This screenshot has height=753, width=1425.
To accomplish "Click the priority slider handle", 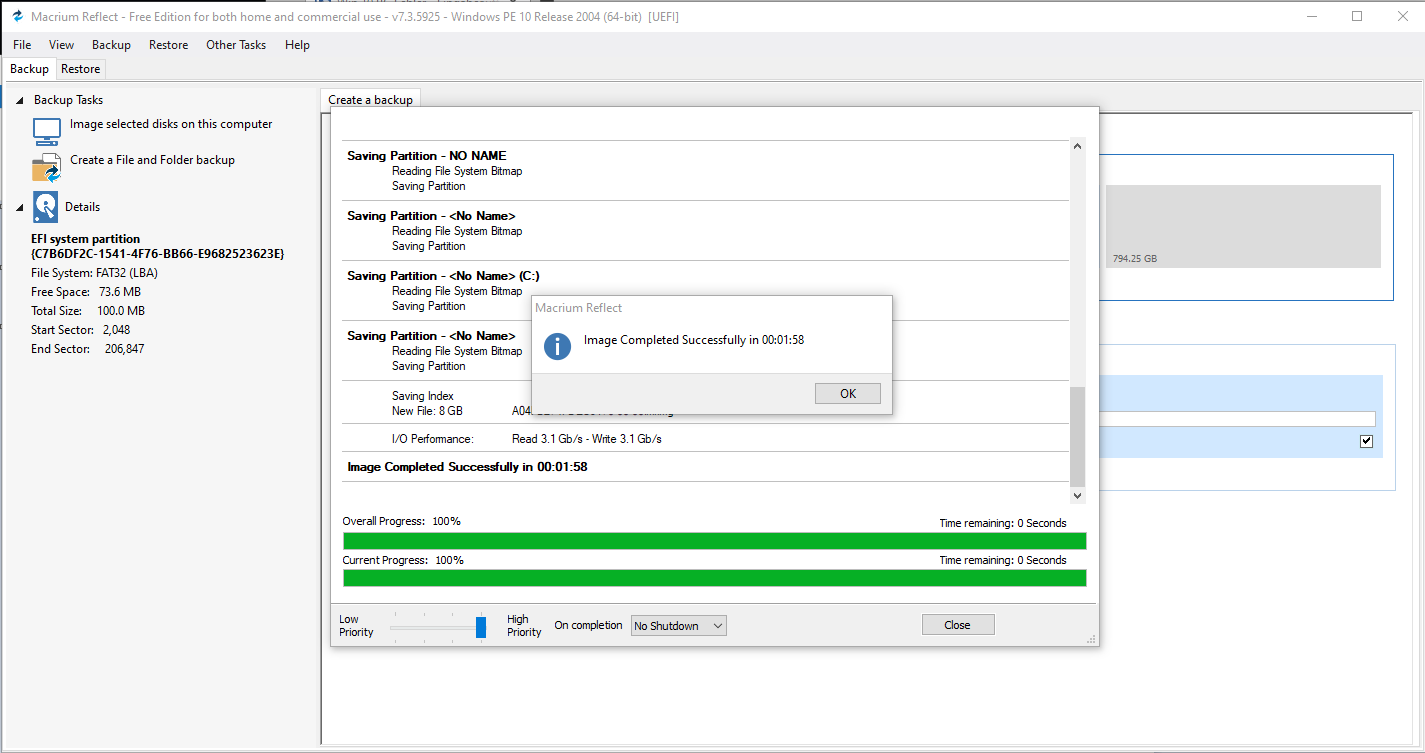I will [481, 627].
